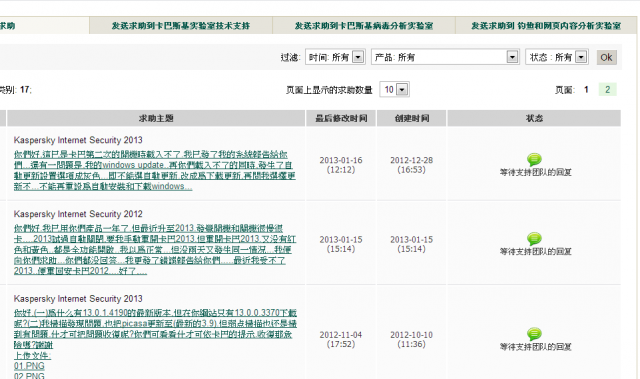Viewport: 640px width, 379px height.
Task: Click creation date 2012-12-28 (16:53)
Action: tap(411, 165)
